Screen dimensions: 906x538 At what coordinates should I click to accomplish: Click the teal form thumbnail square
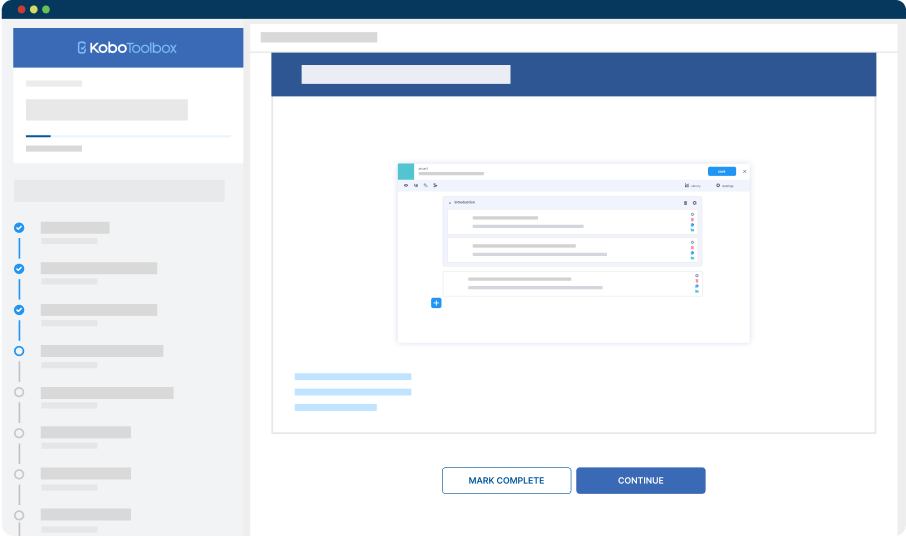406,171
